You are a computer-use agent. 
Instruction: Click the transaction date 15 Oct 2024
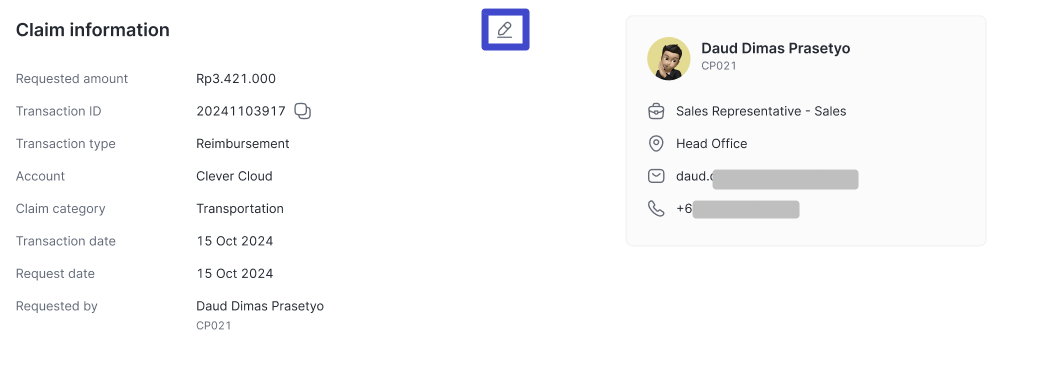click(235, 241)
